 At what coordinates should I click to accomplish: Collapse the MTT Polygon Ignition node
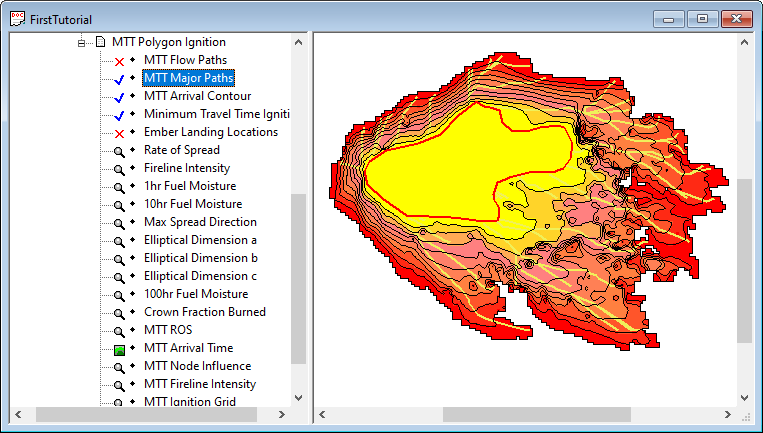81,42
